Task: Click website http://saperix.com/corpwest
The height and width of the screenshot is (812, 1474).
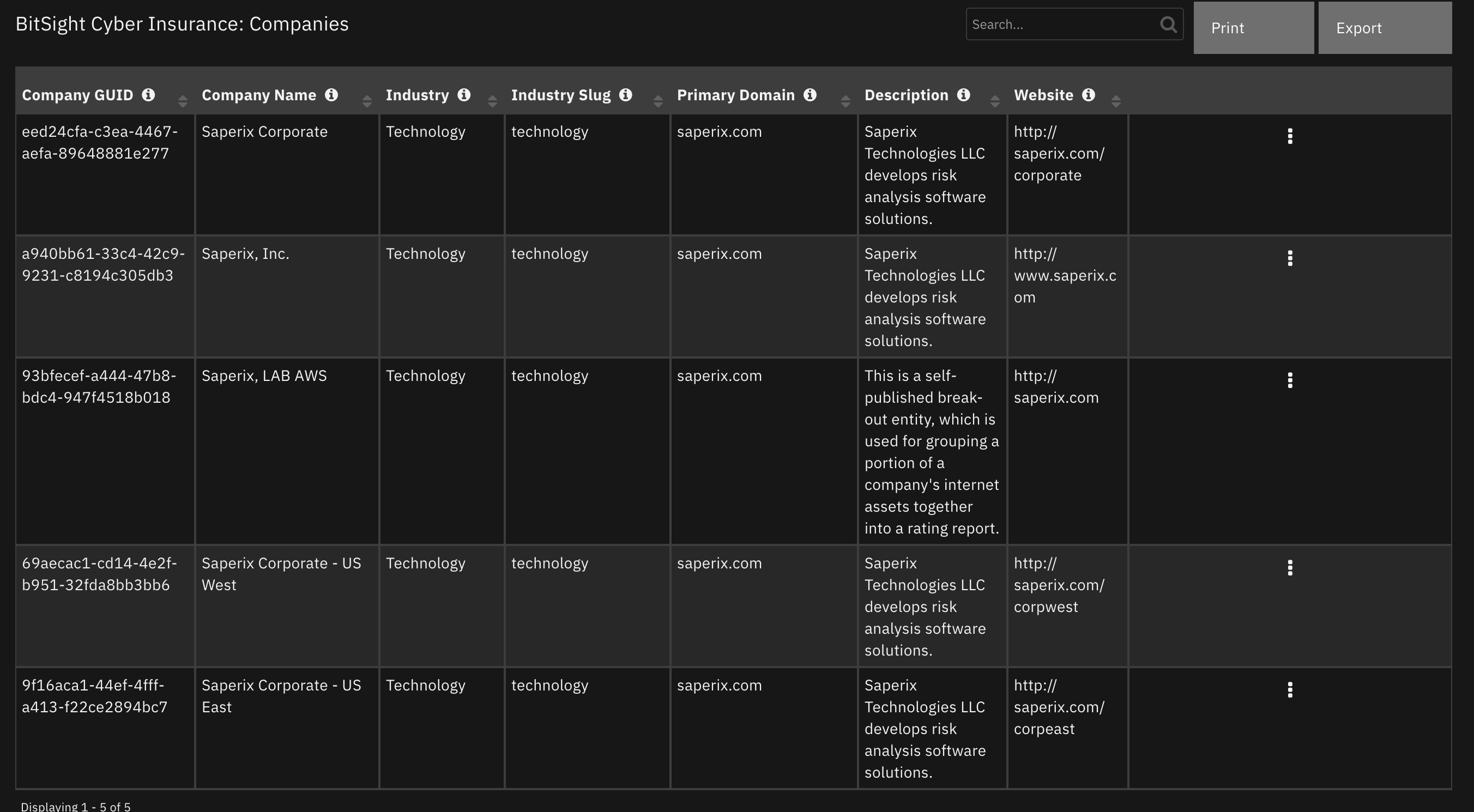Action: click(x=1059, y=585)
